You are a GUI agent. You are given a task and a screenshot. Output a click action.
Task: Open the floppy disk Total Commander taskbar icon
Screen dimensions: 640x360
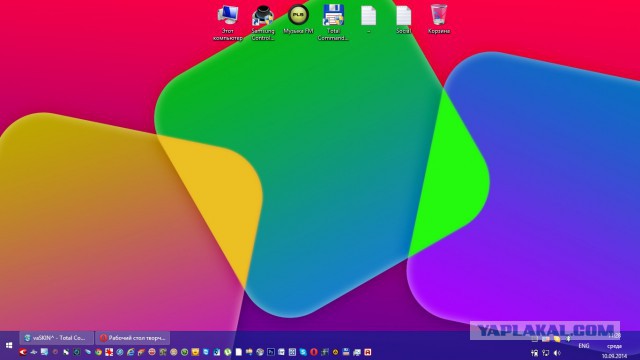coord(346,352)
